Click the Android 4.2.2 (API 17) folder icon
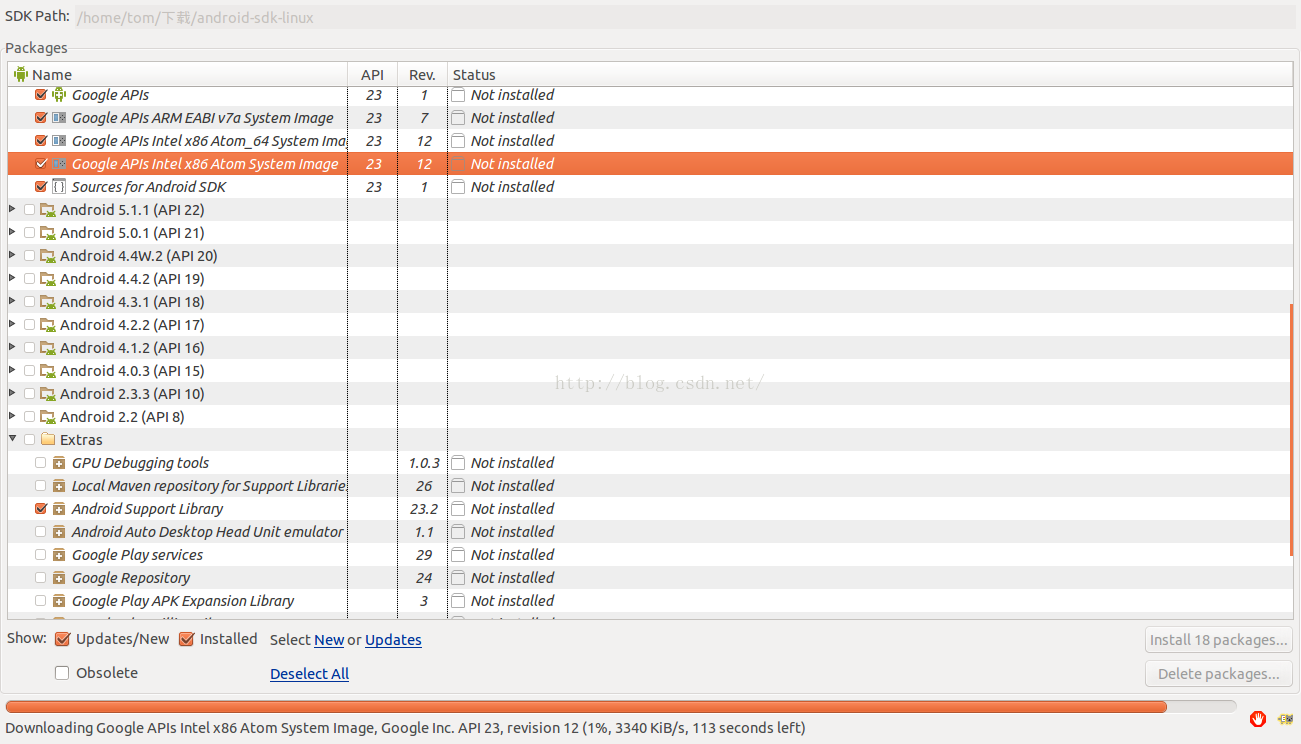This screenshot has width=1301, height=744. tap(47, 325)
